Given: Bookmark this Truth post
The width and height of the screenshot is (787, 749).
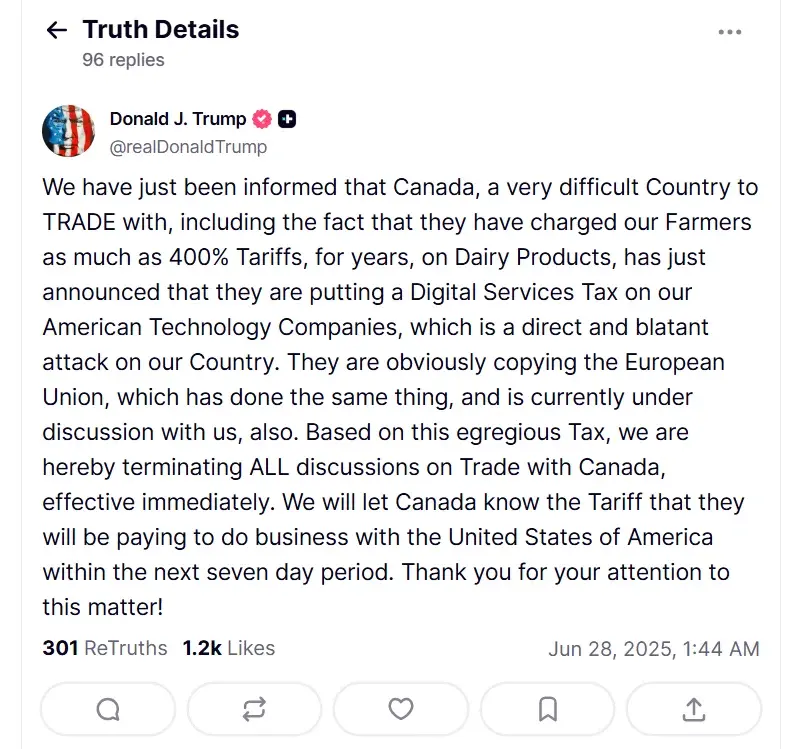Looking at the screenshot, I should pyautogui.click(x=547, y=709).
